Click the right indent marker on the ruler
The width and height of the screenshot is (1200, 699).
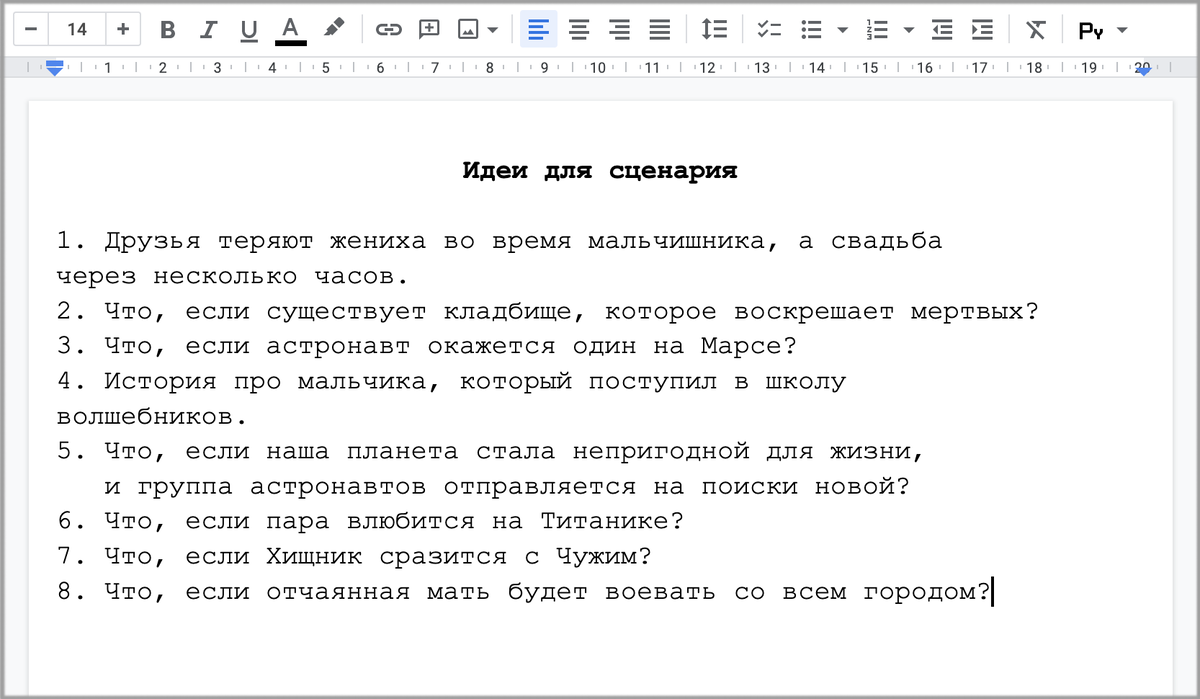pyautogui.click(x=1142, y=70)
